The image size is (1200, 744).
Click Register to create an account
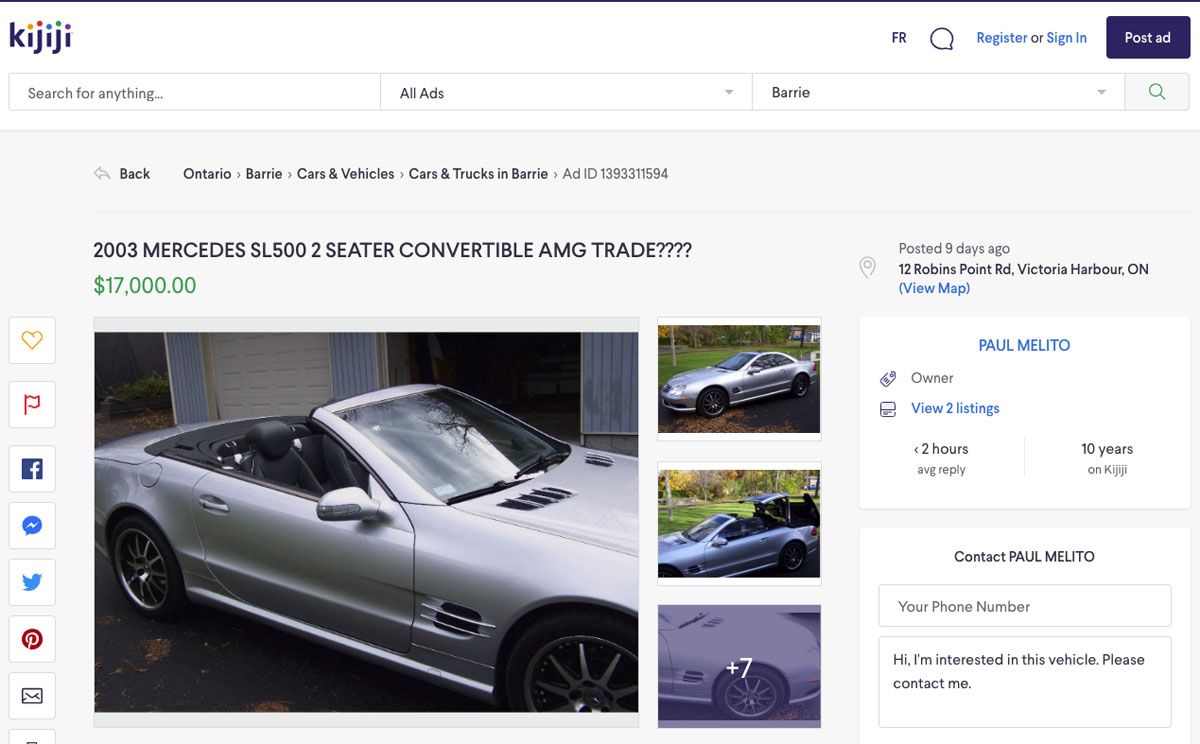click(1001, 38)
